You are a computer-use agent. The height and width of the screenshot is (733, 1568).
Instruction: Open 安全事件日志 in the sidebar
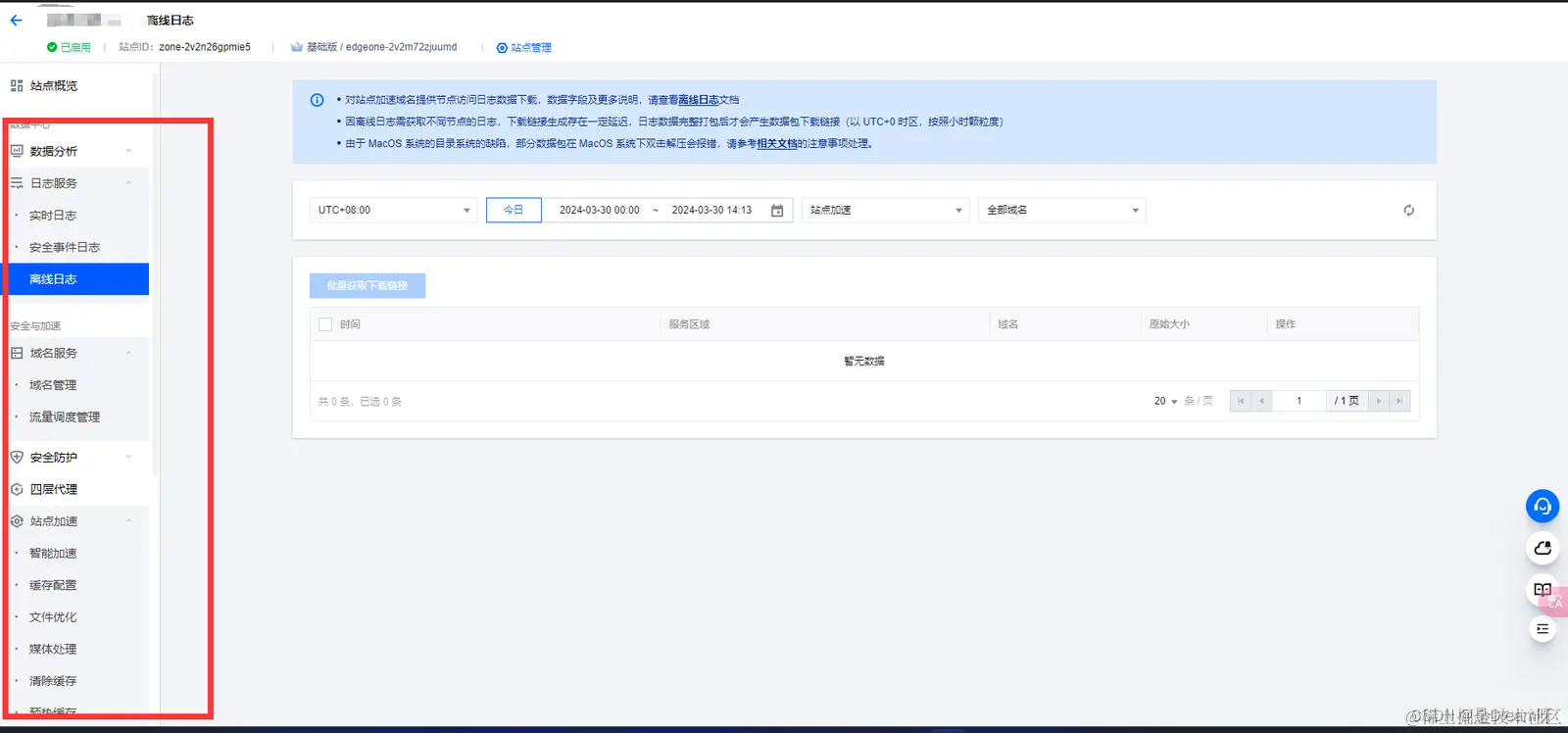(65, 248)
